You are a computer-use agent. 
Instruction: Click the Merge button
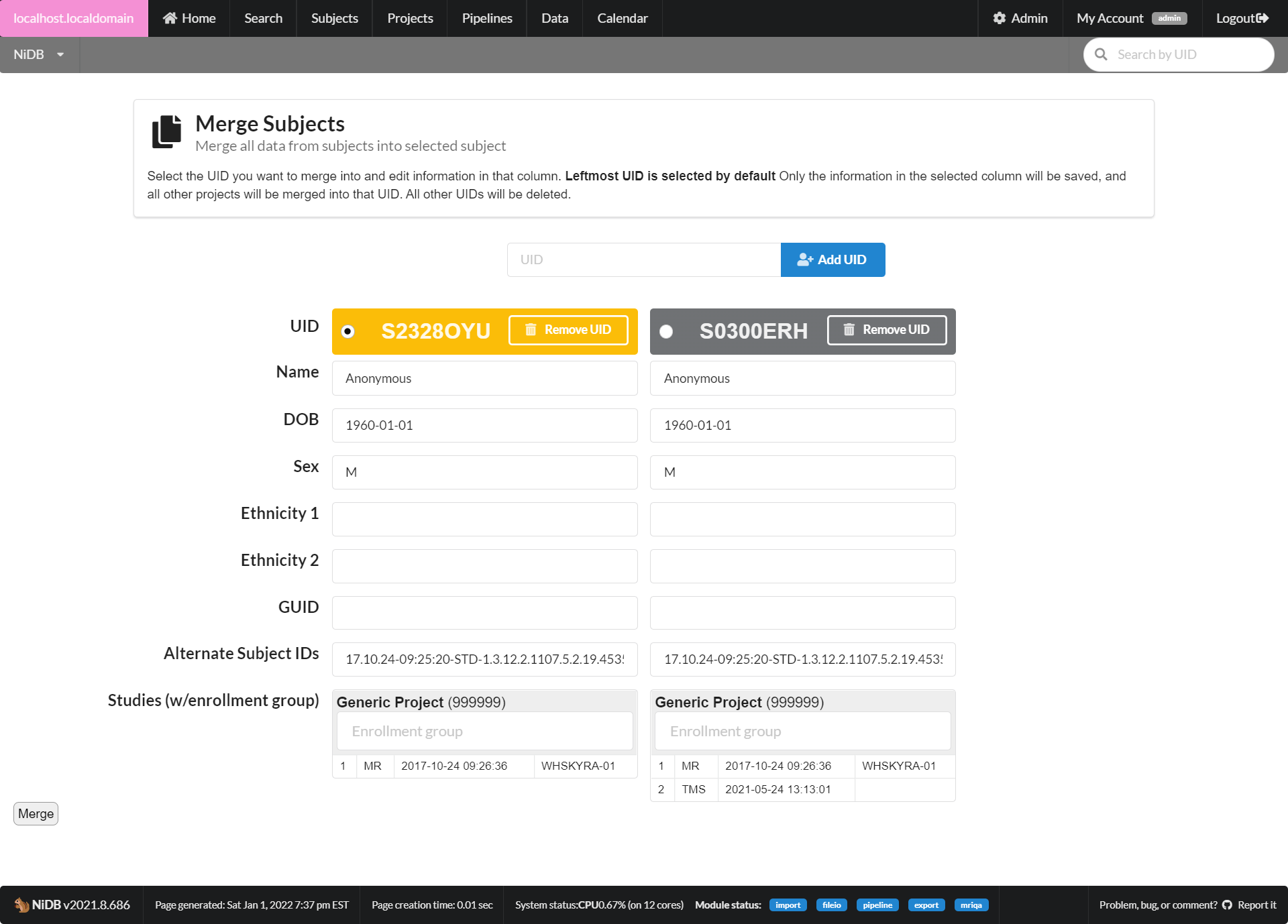36,813
